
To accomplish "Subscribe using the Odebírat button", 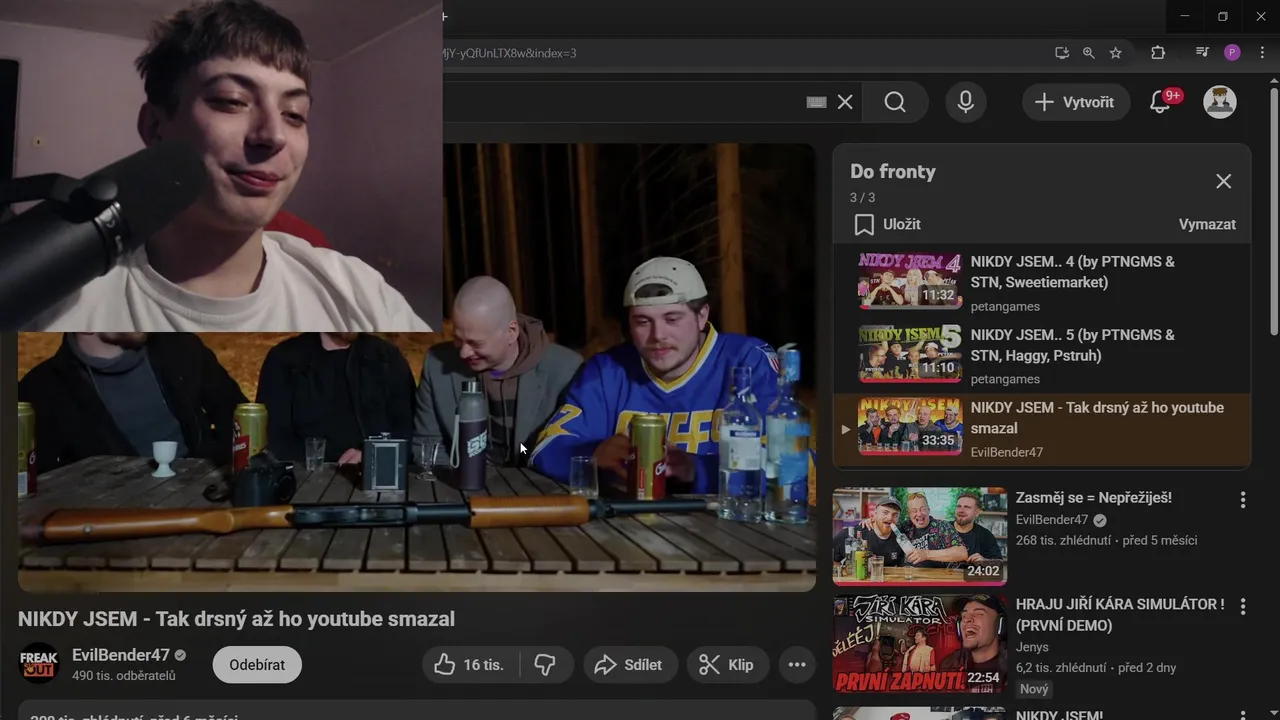I will (257, 665).
